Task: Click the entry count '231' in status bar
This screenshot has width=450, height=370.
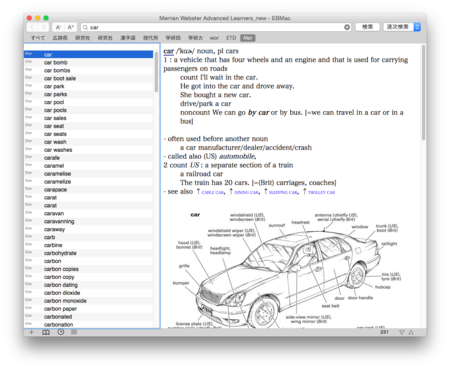Action: point(384,332)
